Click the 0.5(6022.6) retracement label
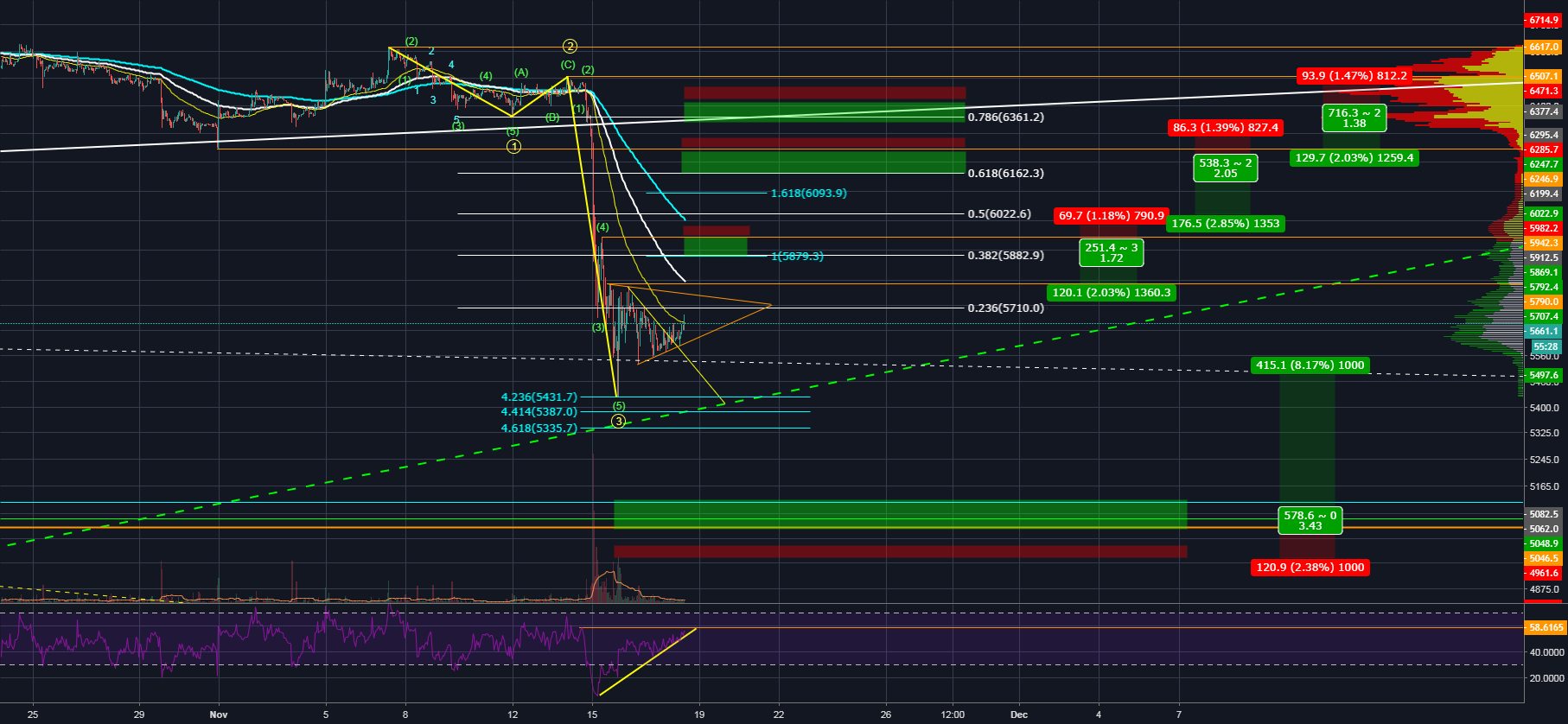Viewport: 1568px width, 724px height. [x=999, y=214]
